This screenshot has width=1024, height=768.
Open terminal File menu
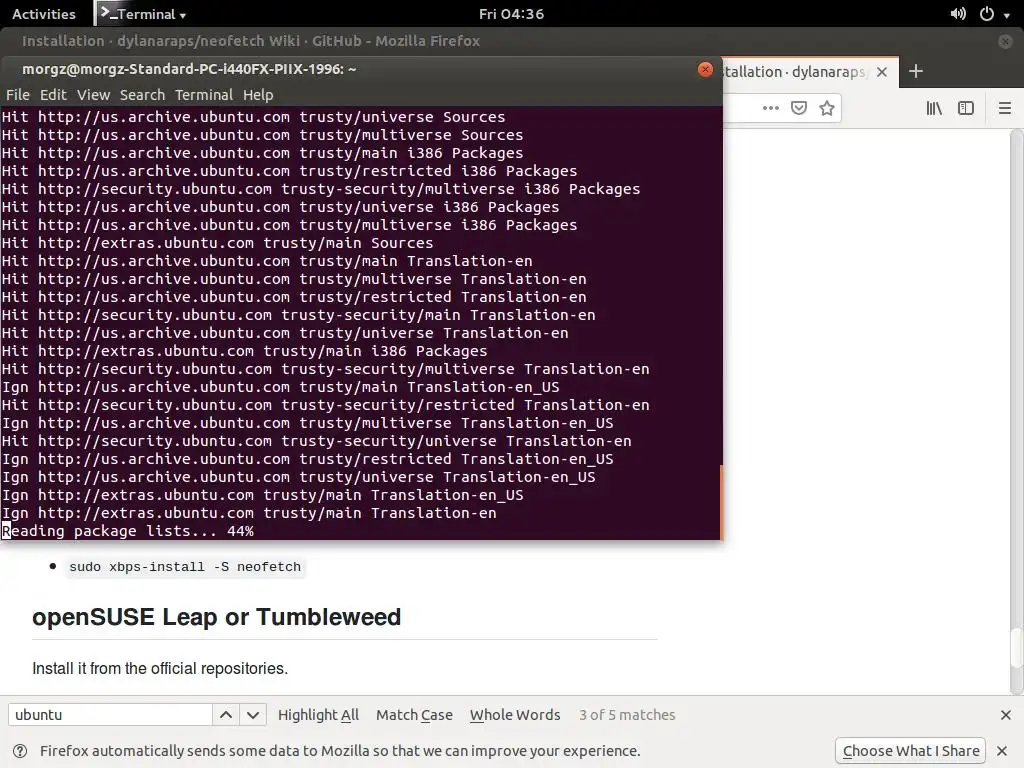(18, 95)
